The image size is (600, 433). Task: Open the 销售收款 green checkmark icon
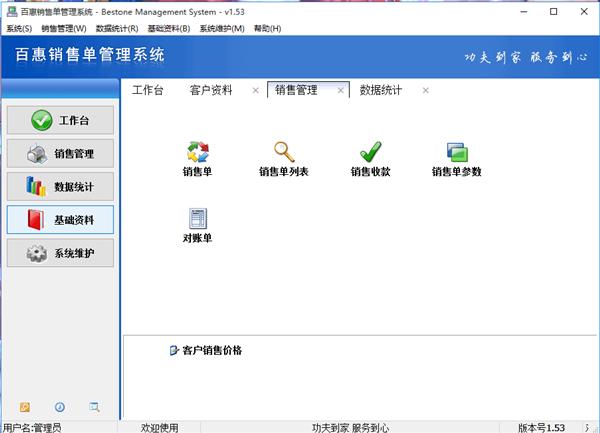click(x=370, y=158)
